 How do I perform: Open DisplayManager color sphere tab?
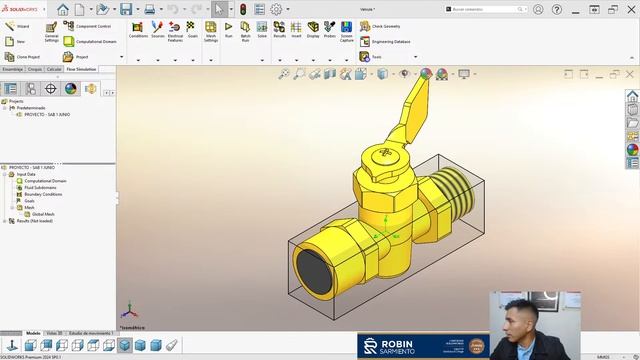[x=71, y=89]
